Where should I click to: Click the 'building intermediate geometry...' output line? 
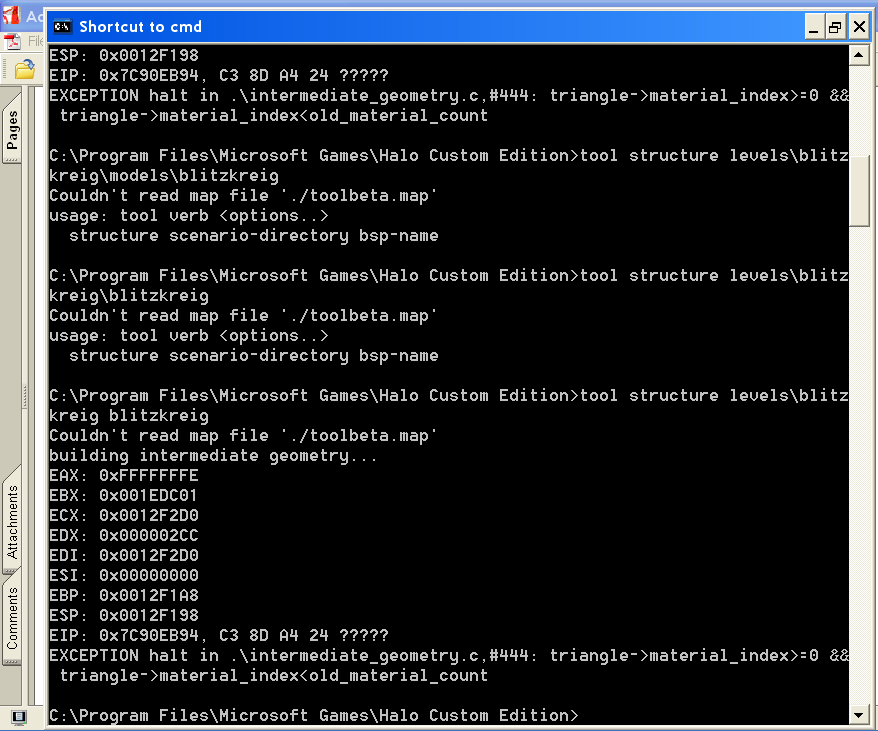[x=213, y=455]
